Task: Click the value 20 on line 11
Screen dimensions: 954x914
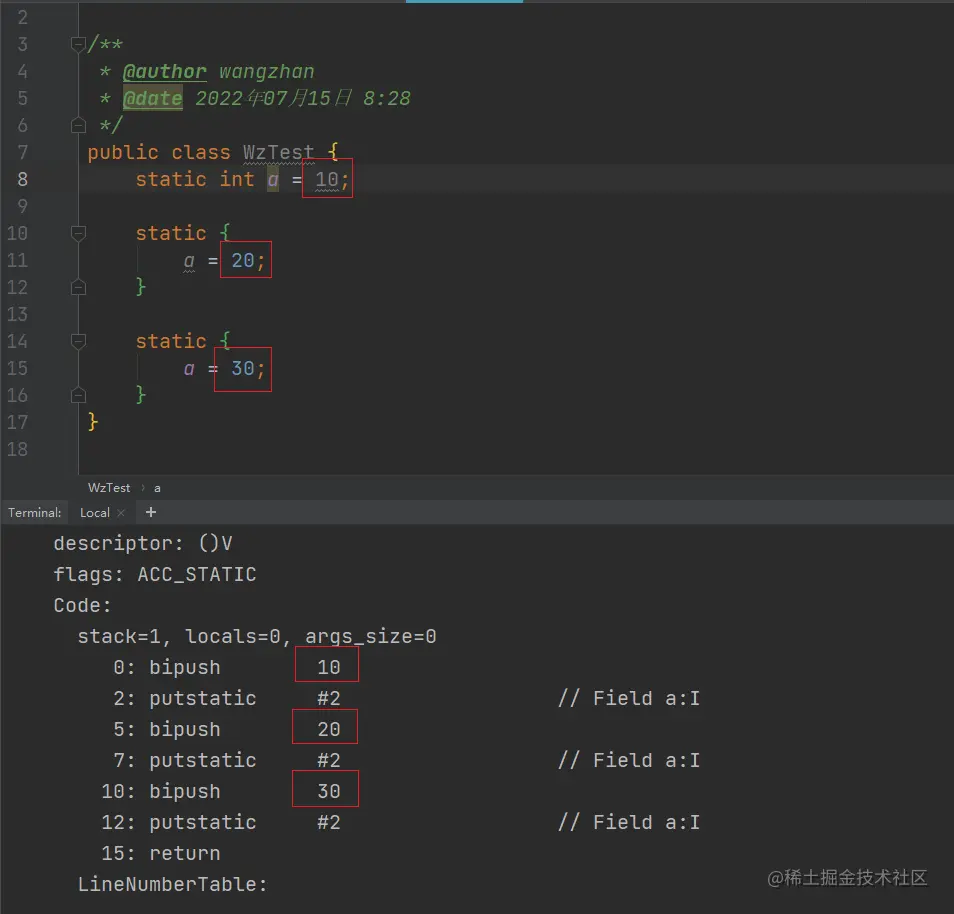Action: pos(243,260)
